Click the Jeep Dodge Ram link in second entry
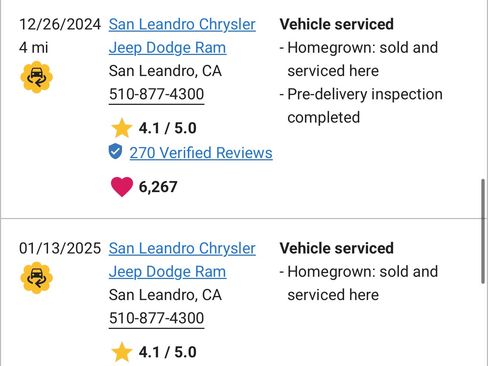The width and height of the screenshot is (488, 366). pyautogui.click(x=167, y=272)
